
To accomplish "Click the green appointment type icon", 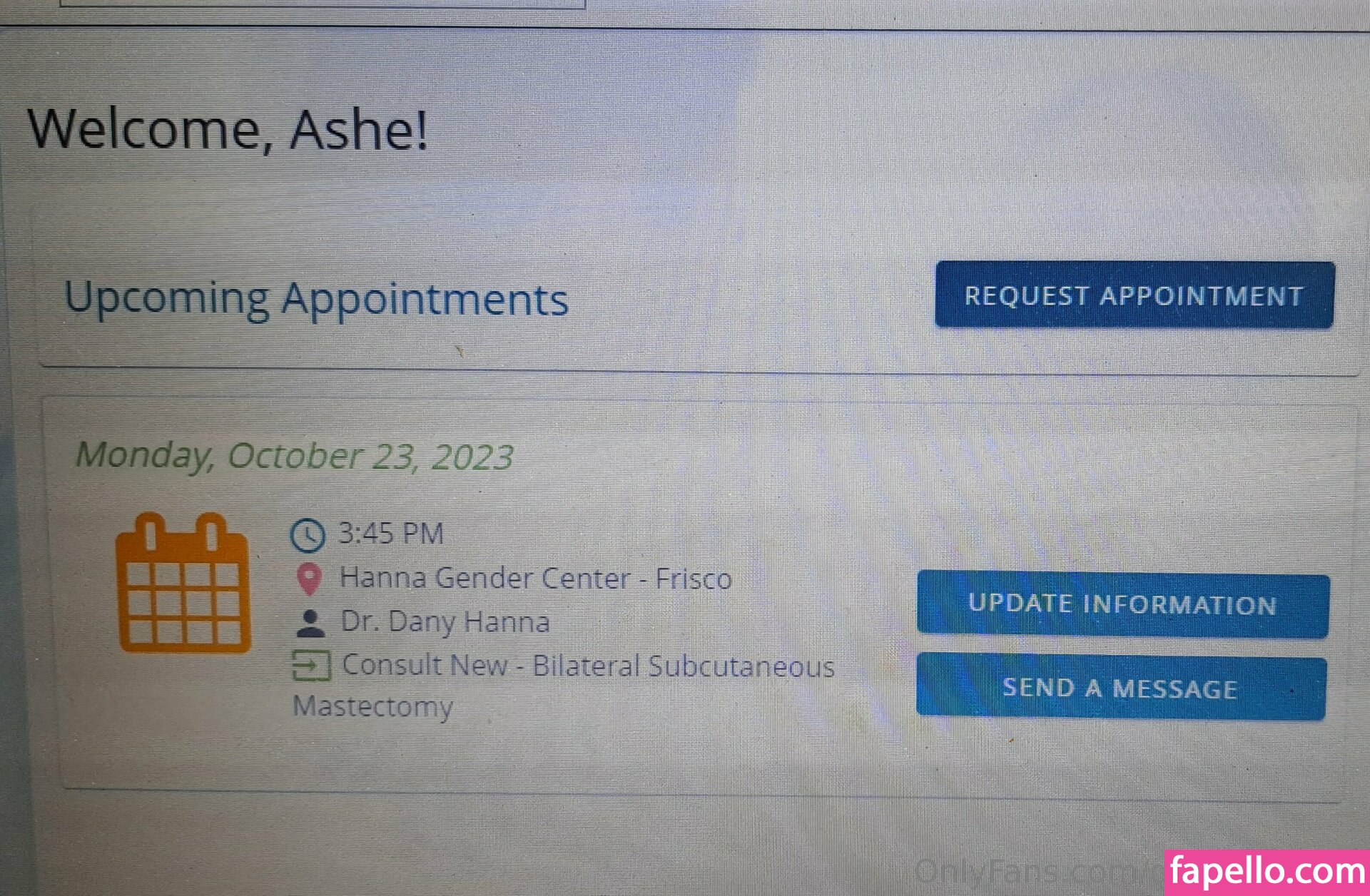I will [311, 666].
